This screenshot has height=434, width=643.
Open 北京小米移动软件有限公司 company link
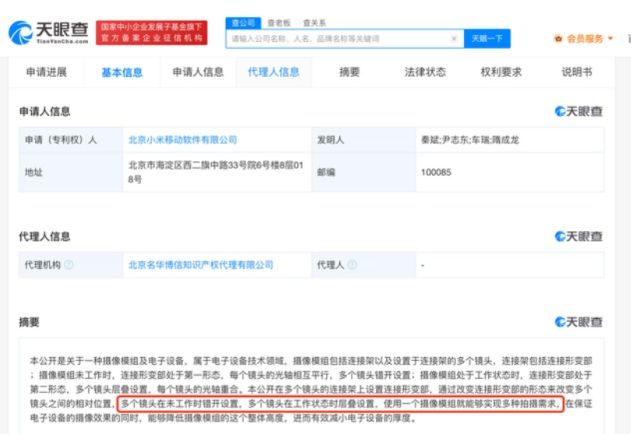[x=182, y=140]
